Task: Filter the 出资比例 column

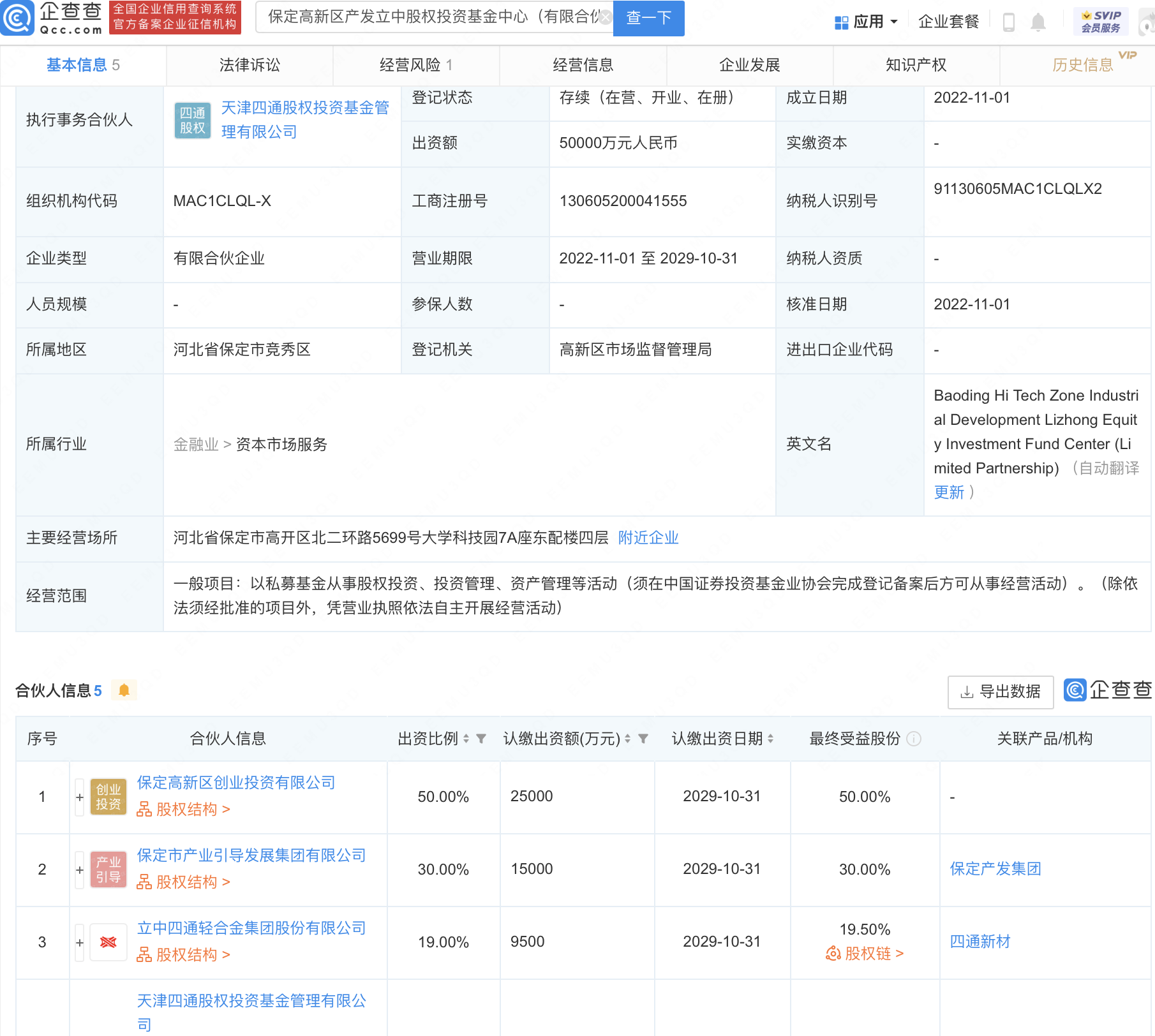Action: (x=481, y=739)
